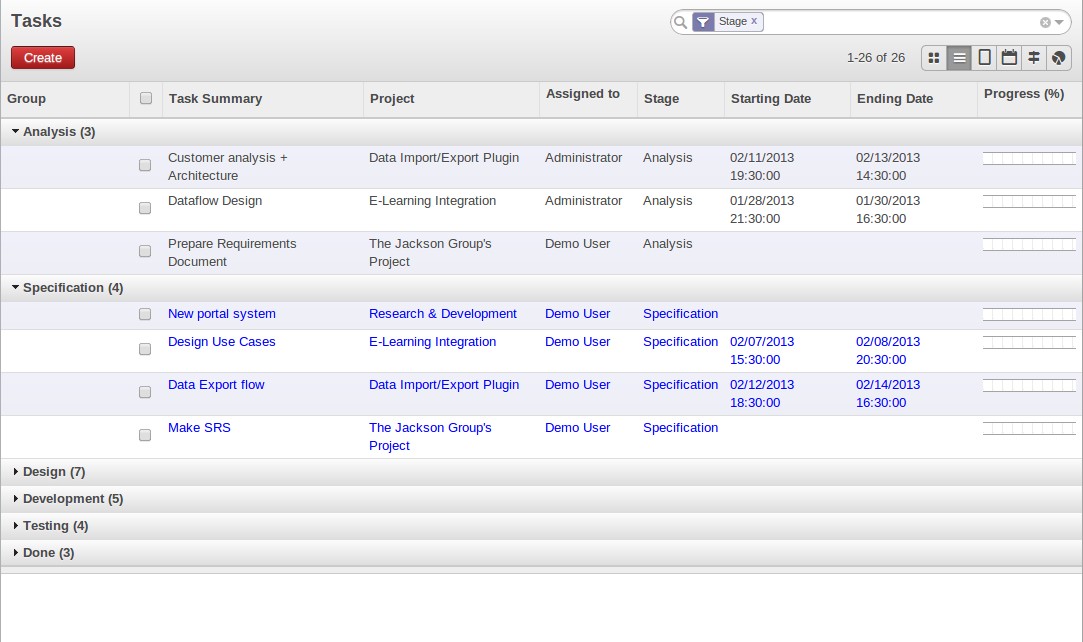Remove the Stage filter with x
Viewport: 1083px width, 642px height.
pos(754,21)
